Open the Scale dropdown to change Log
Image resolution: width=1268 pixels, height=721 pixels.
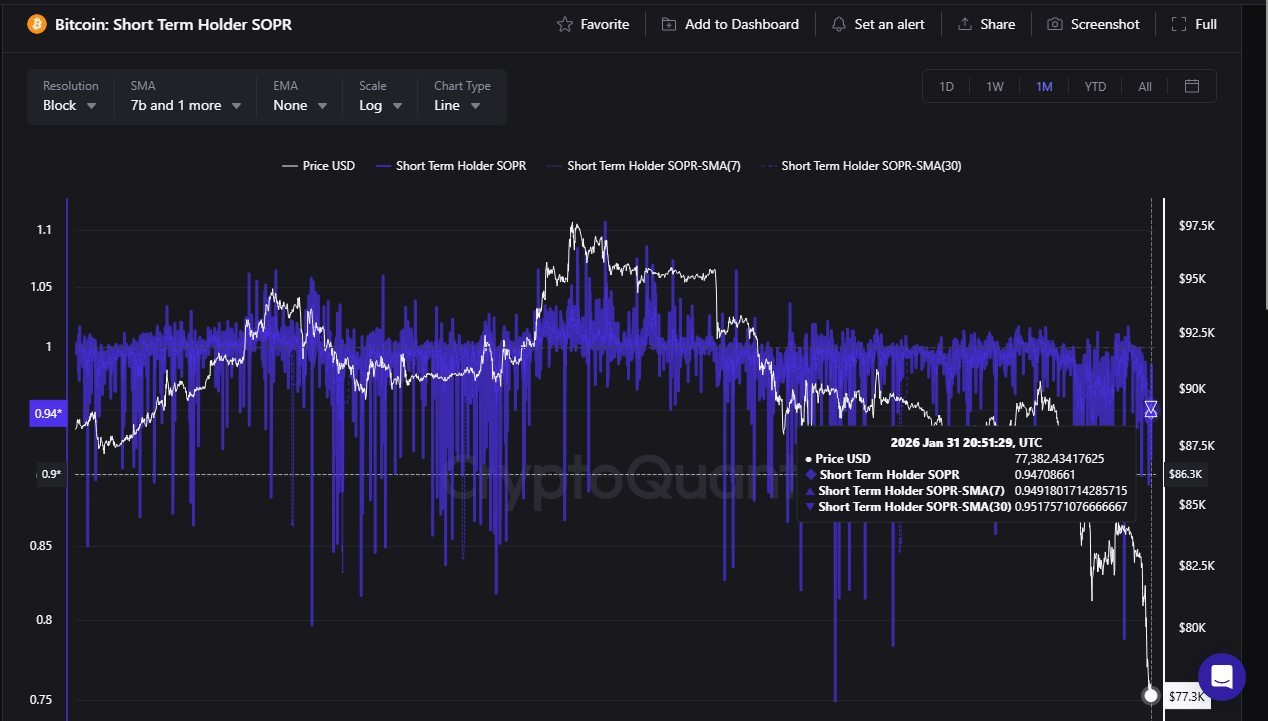tap(379, 105)
